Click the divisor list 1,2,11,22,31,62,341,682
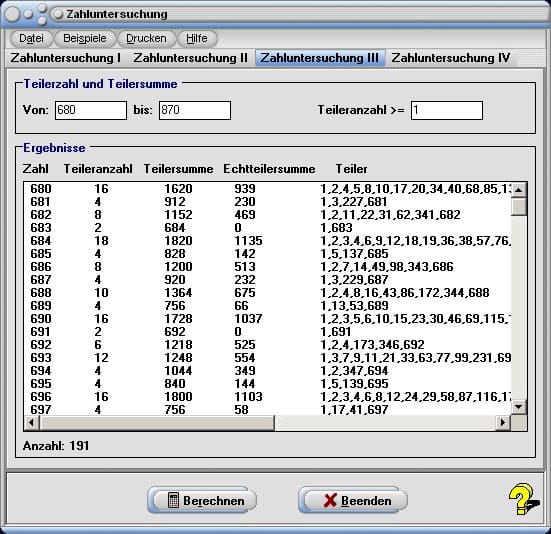 point(390,215)
